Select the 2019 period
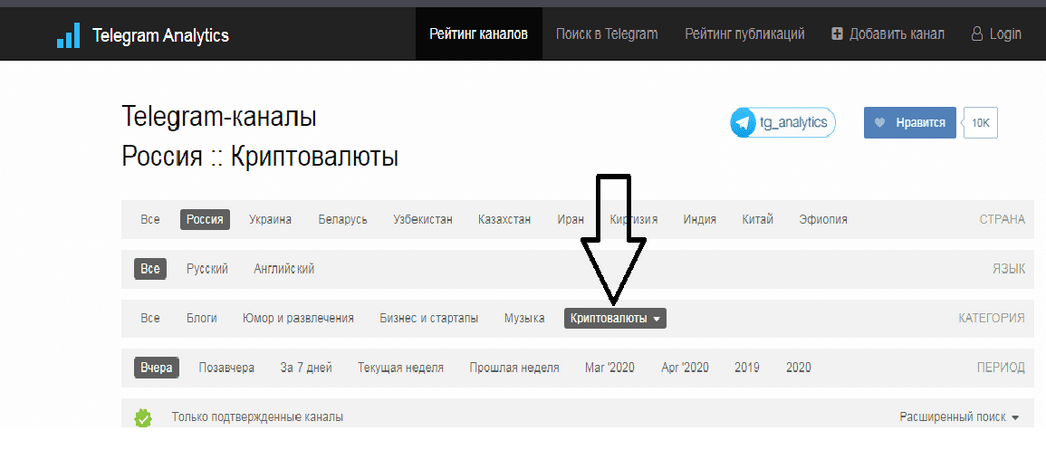Viewport: 1046px width, 450px height. (x=746, y=368)
